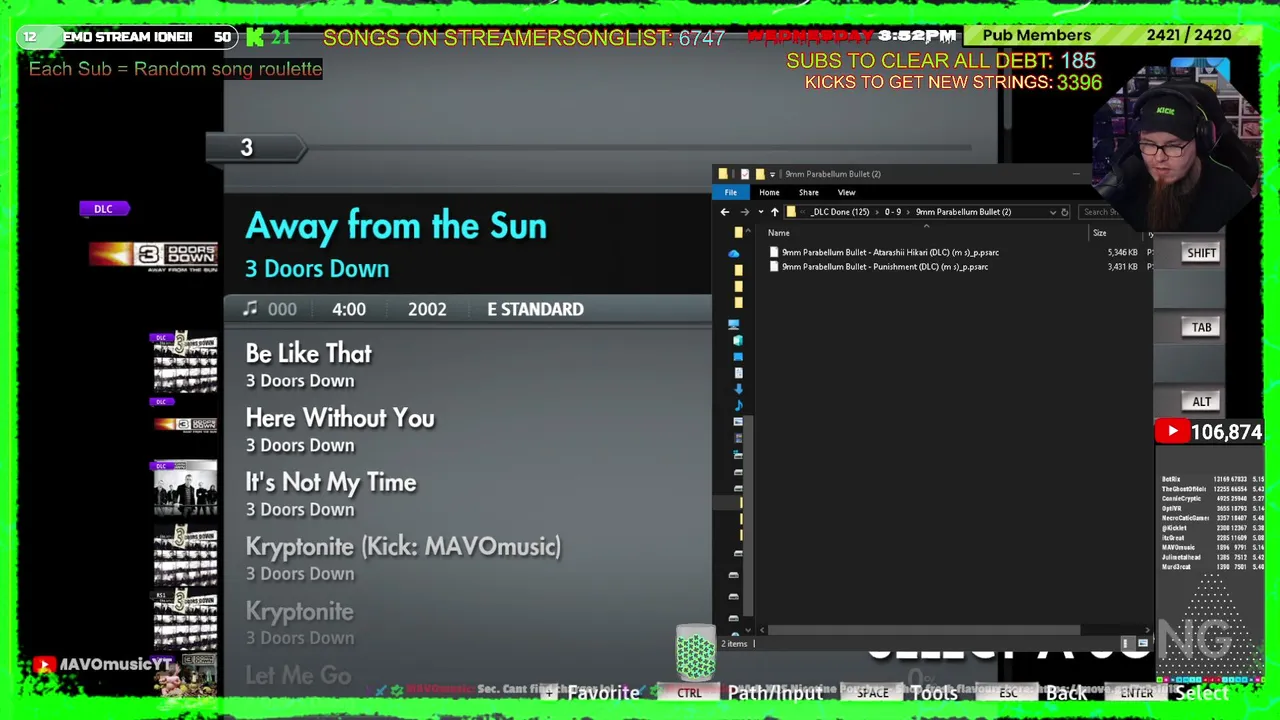
Task: Open Videos icon in navigation pane
Action: pos(738,436)
